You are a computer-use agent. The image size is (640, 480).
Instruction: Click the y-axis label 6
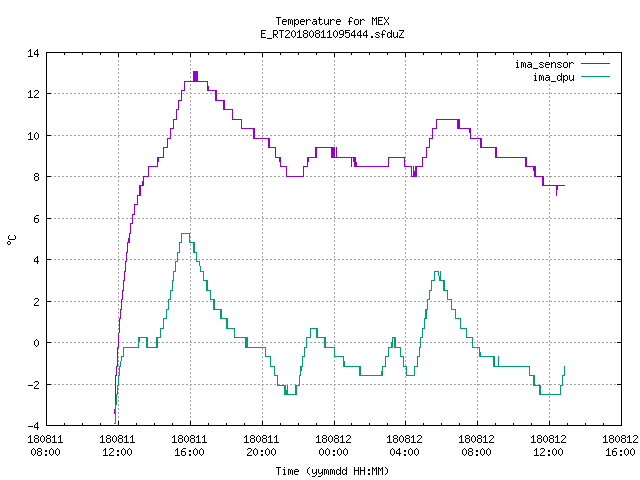pyautogui.click(x=36, y=219)
